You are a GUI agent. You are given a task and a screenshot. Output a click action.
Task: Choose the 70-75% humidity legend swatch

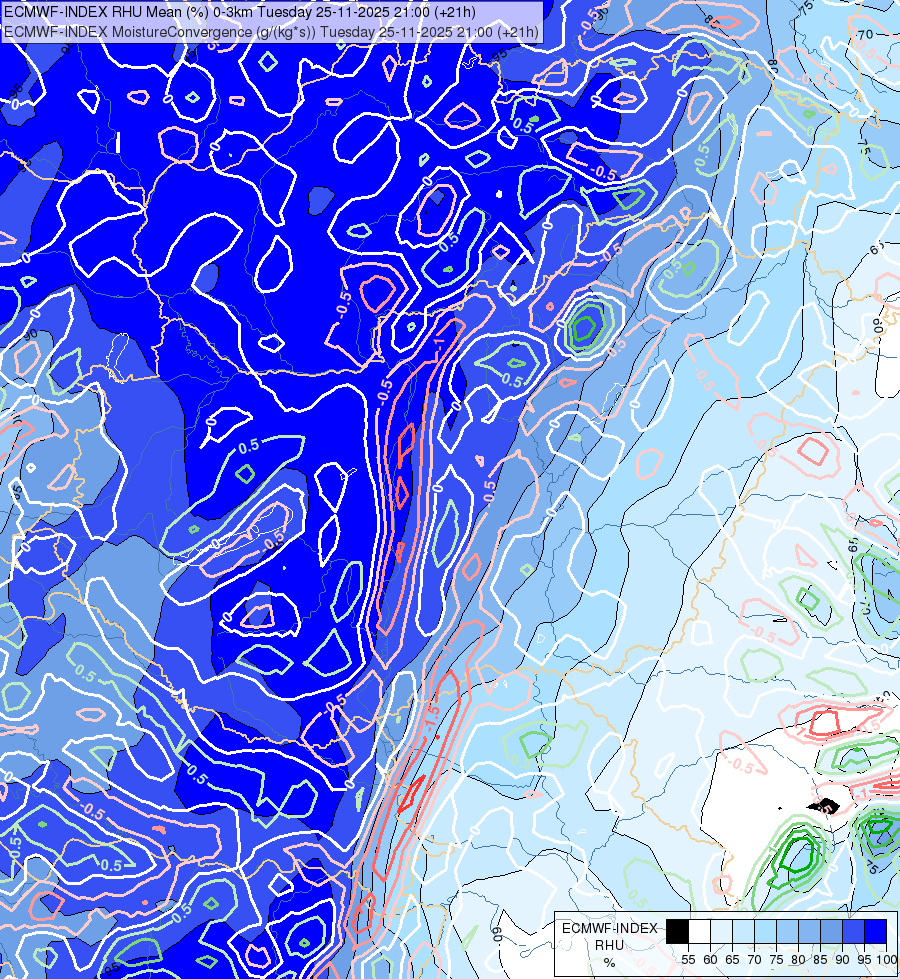click(766, 932)
